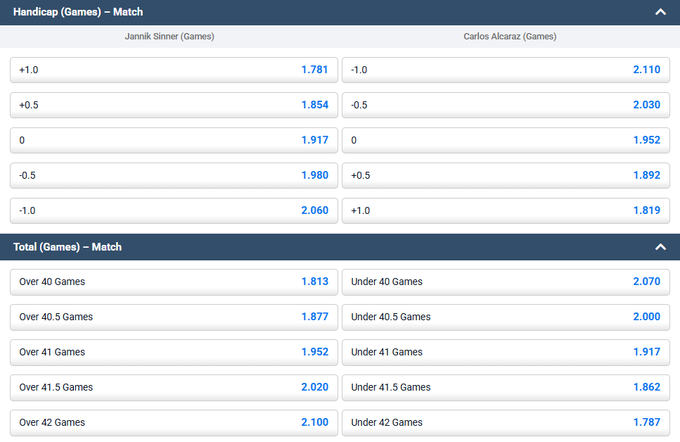680x442 pixels.
Task: Bet on Alcaraz +1.0 handicap at 1.819
Action: tap(505, 210)
